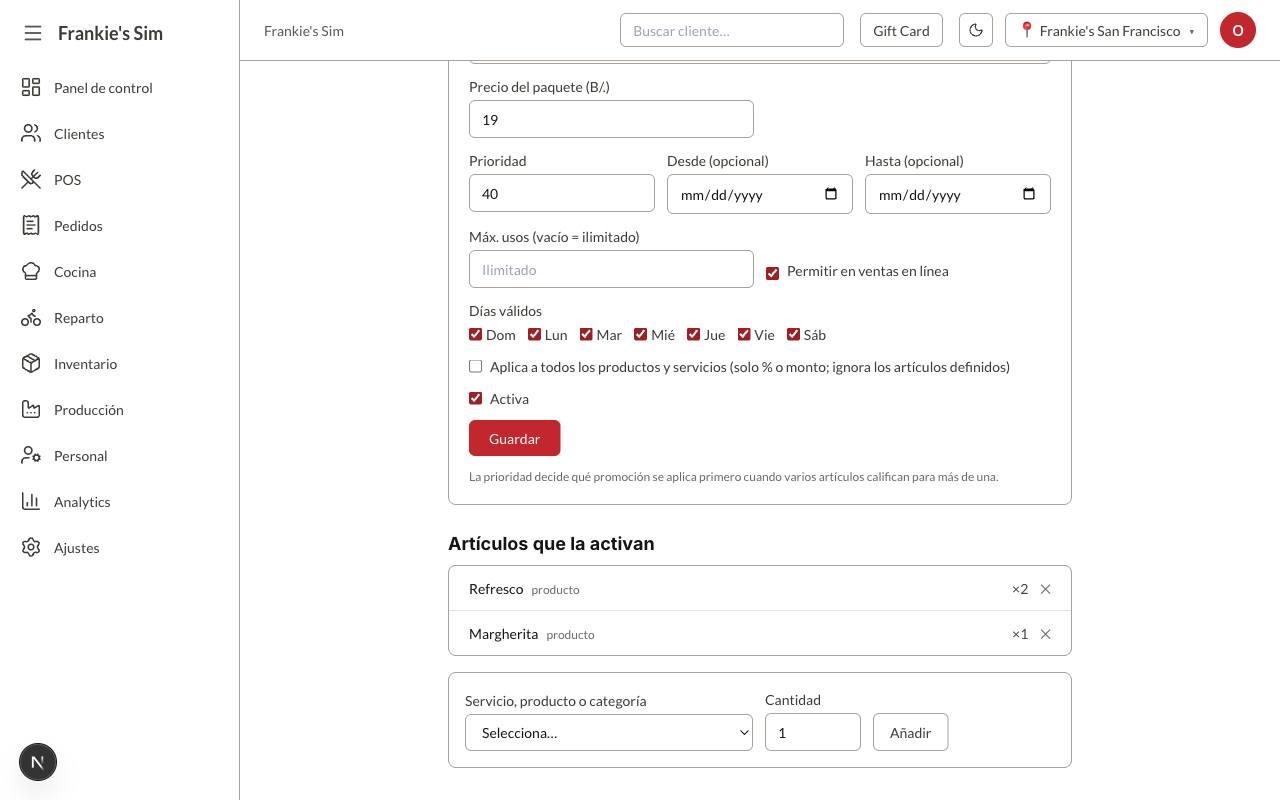Uncheck the Vie day checkbox
Viewport: 1280px width, 800px height.
744,335
